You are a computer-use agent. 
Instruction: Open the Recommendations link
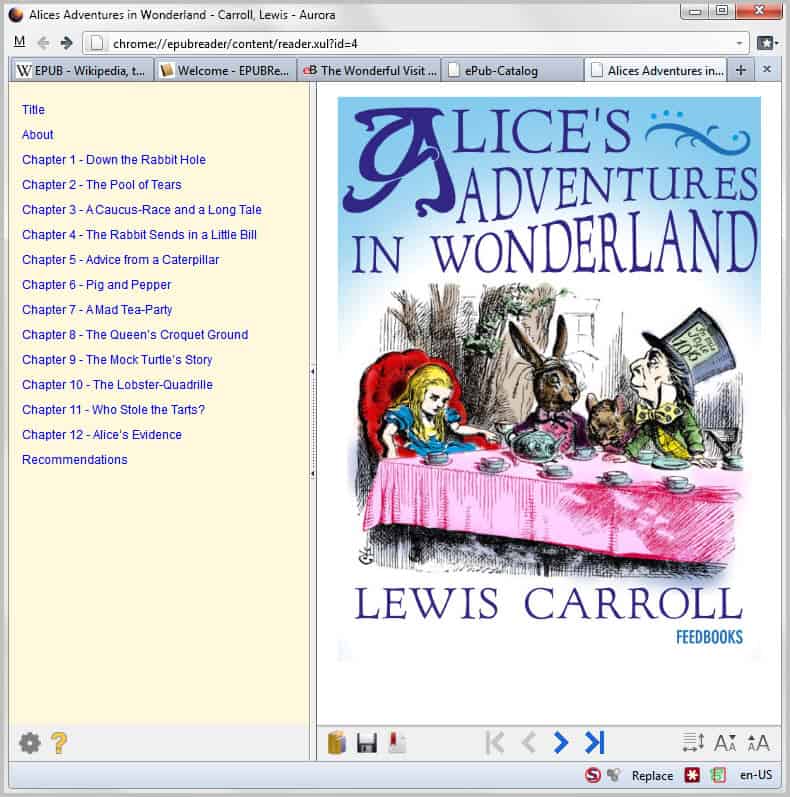tap(75, 459)
